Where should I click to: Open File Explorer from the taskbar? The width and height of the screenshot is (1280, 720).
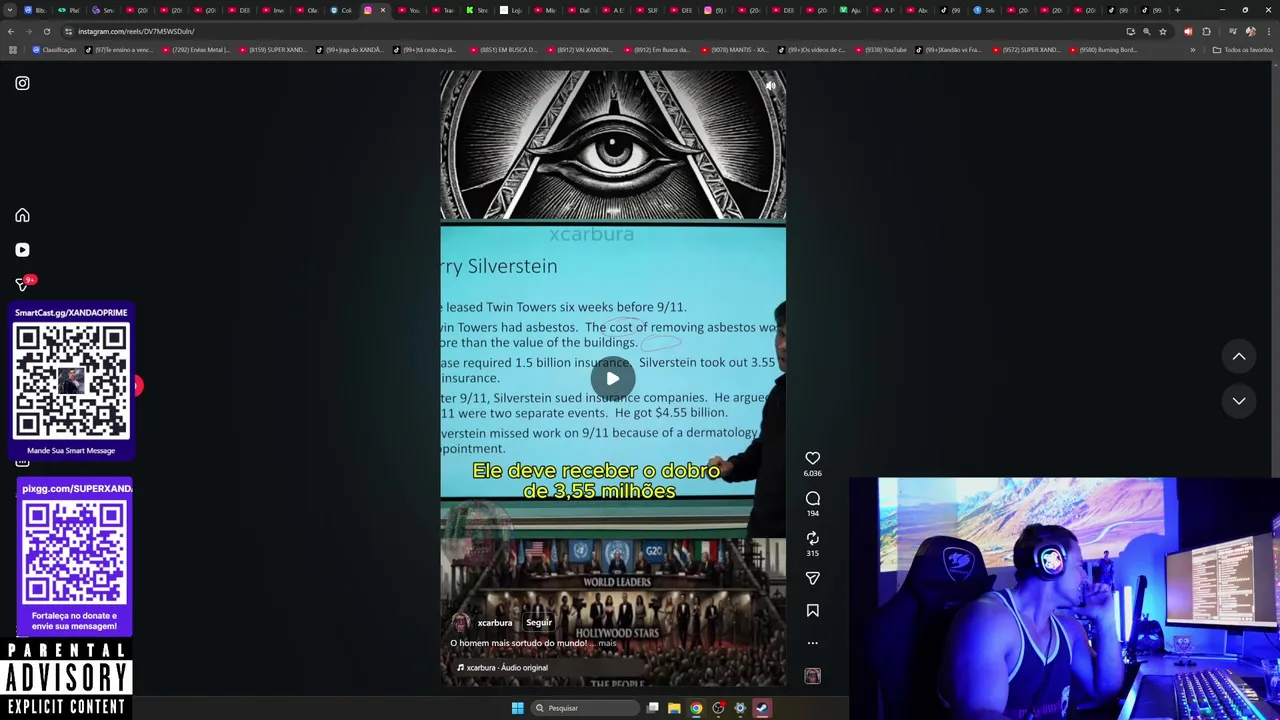coord(674,708)
